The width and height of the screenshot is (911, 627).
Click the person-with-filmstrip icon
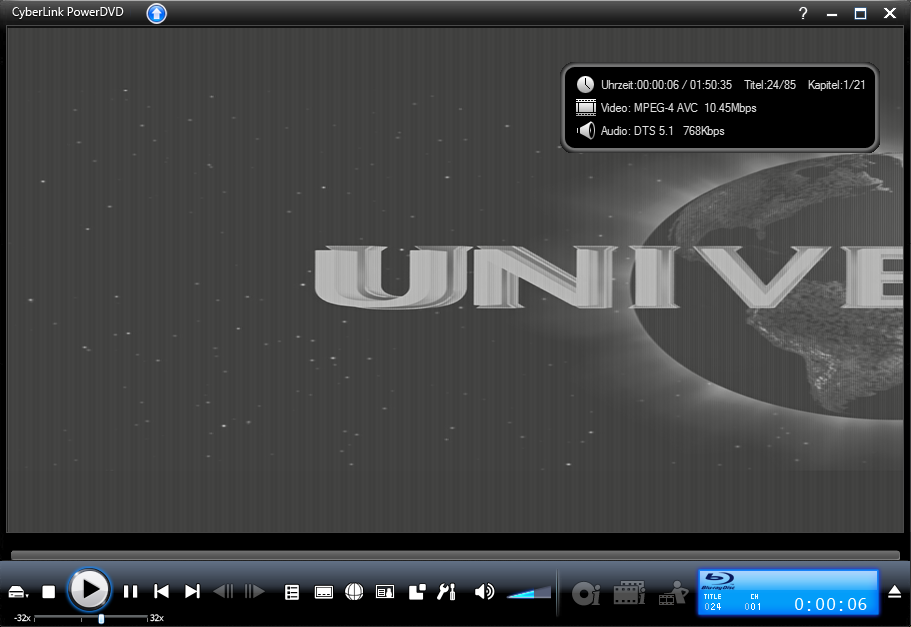(673, 593)
